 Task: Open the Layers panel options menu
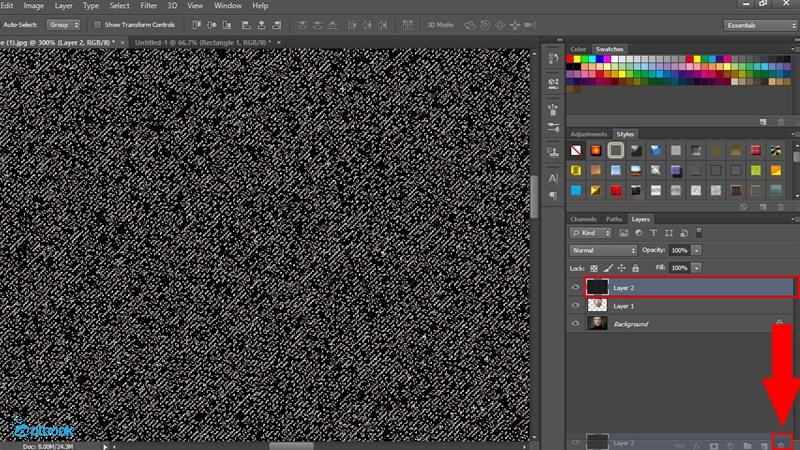coord(793,219)
